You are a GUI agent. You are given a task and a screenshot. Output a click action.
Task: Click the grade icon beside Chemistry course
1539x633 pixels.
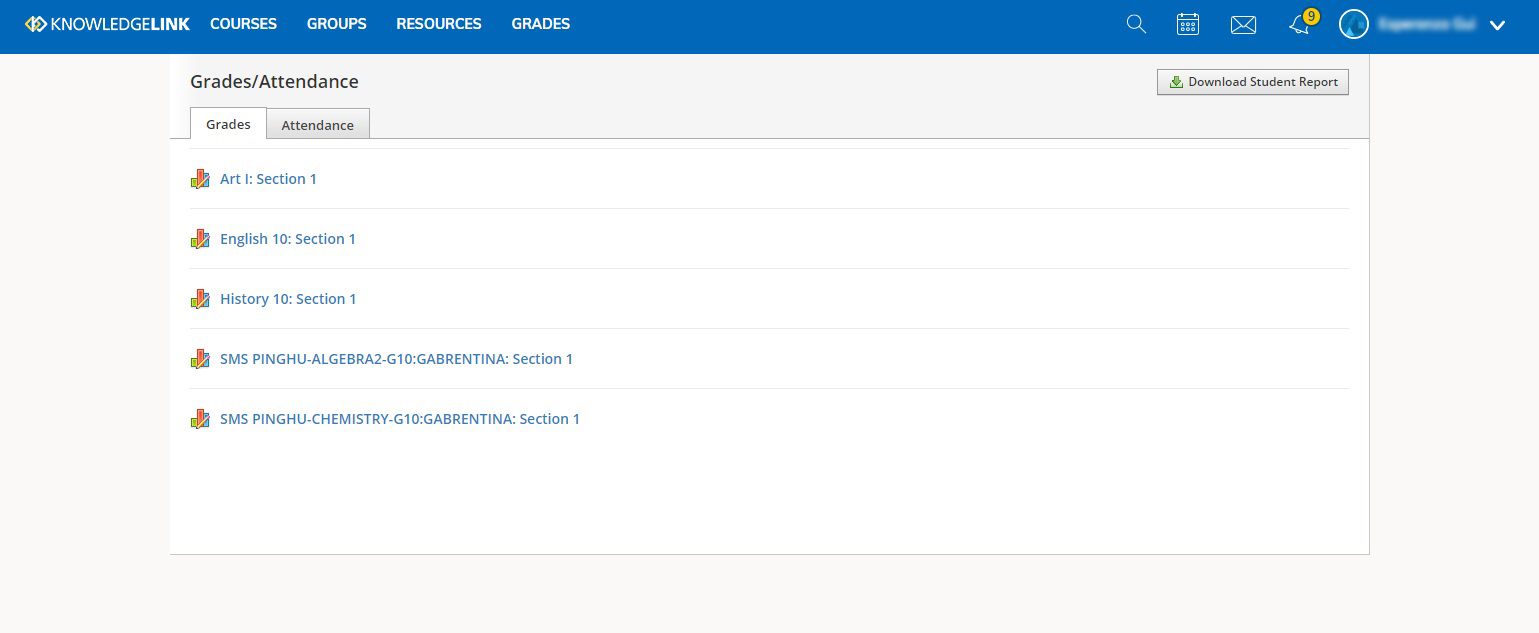[200, 419]
